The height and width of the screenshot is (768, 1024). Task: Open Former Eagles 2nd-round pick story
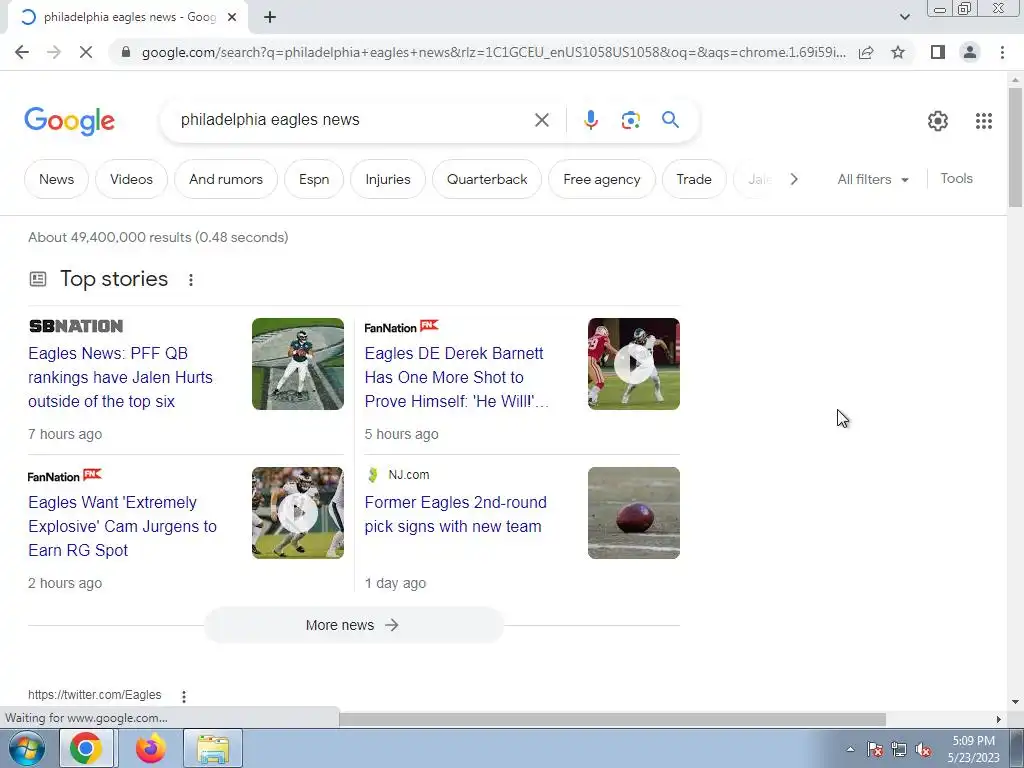click(455, 515)
